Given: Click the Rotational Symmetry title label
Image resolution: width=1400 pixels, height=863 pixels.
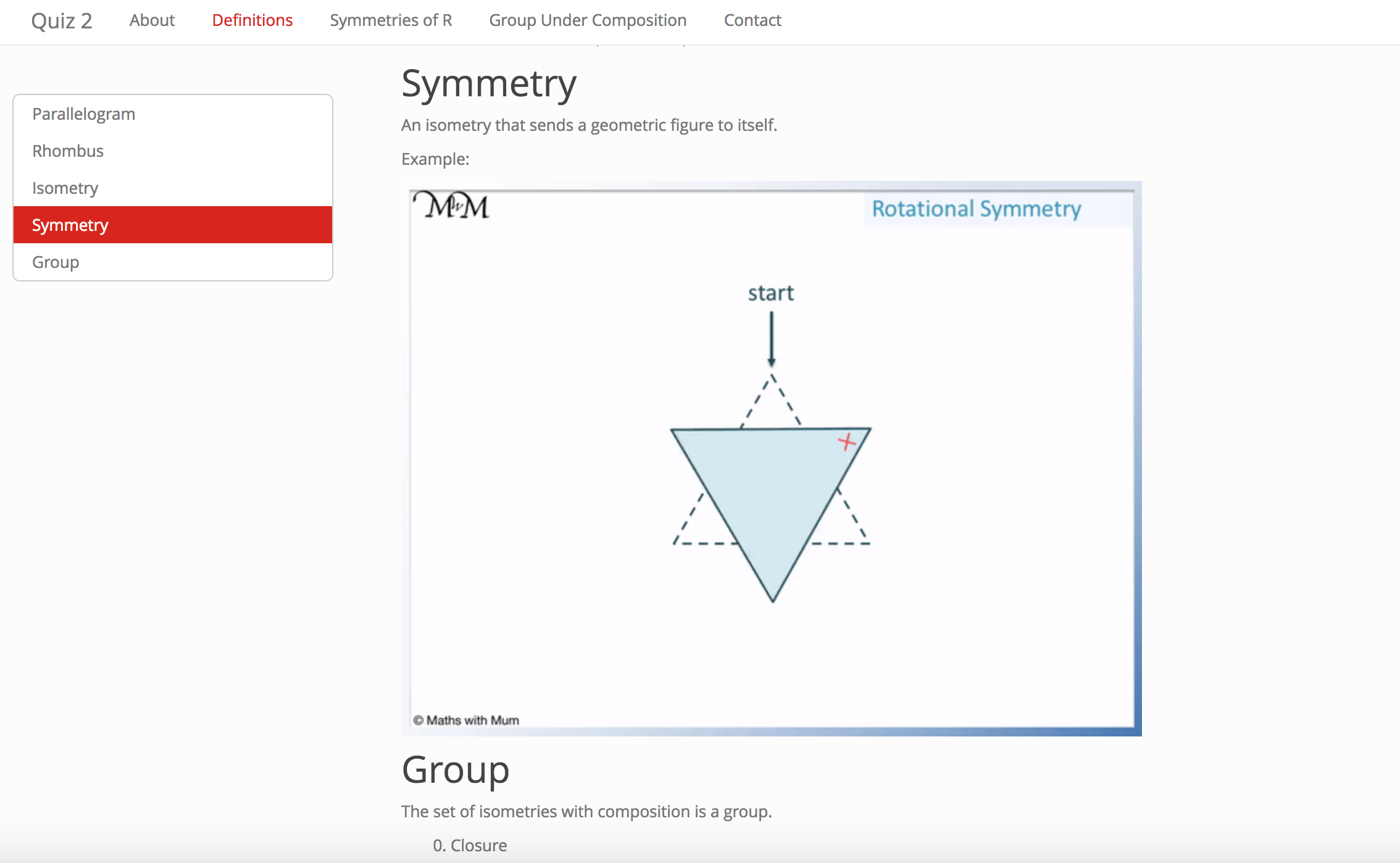Looking at the screenshot, I should click(x=976, y=209).
